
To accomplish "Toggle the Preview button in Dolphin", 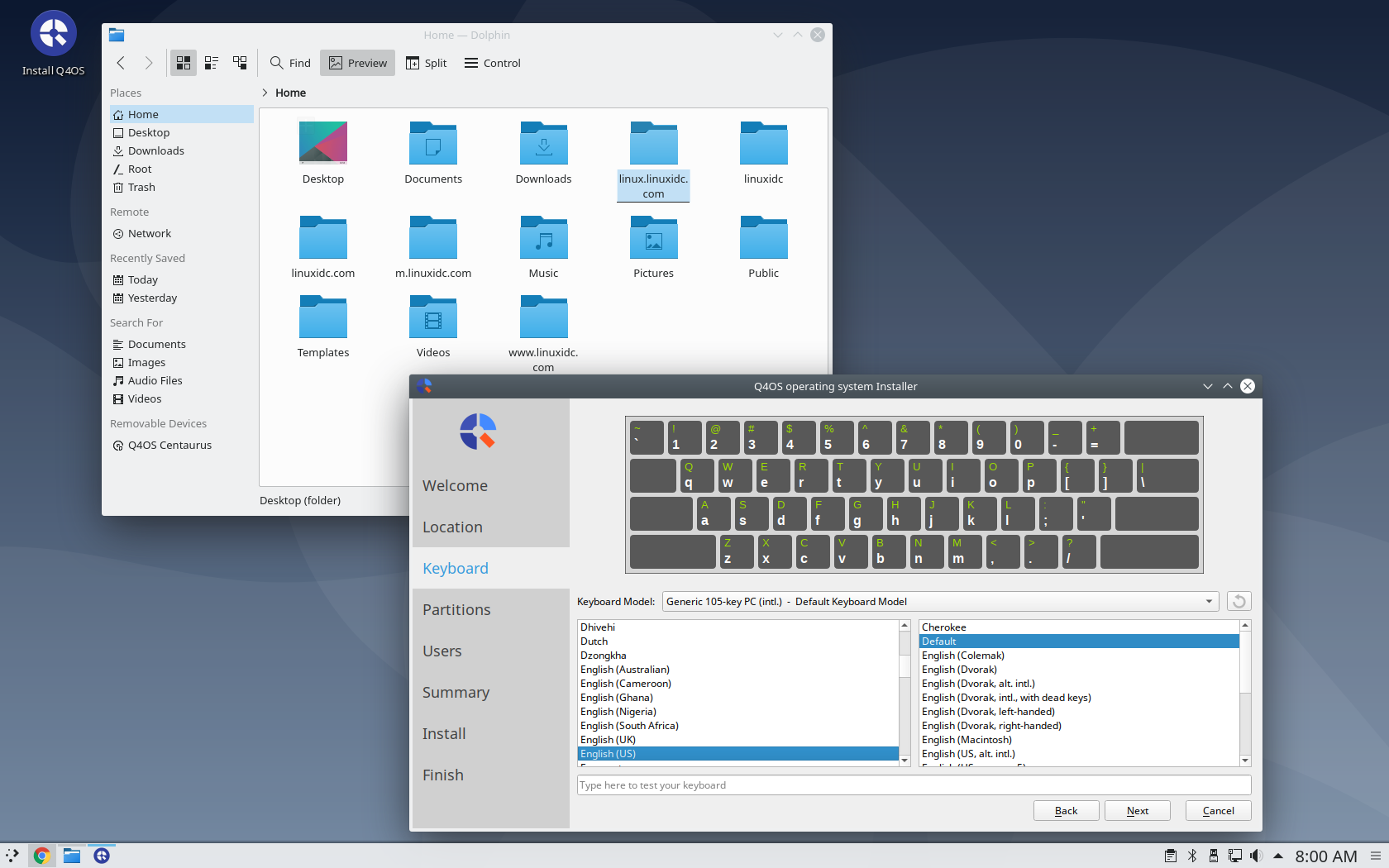I will tap(358, 63).
